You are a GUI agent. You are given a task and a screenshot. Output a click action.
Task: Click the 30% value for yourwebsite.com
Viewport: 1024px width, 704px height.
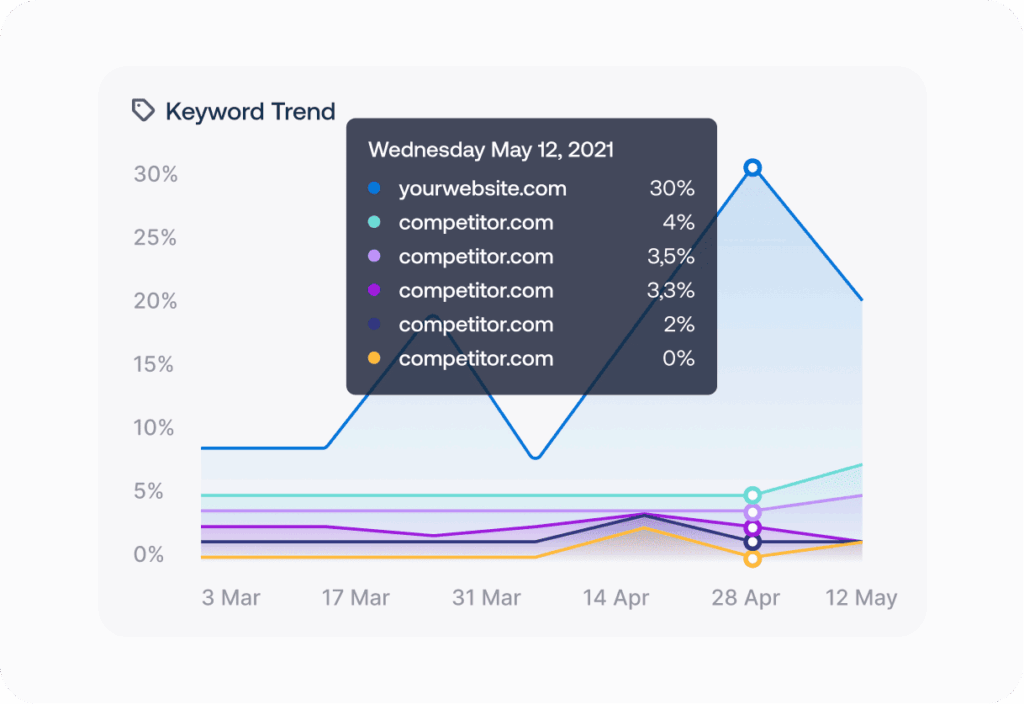point(671,188)
